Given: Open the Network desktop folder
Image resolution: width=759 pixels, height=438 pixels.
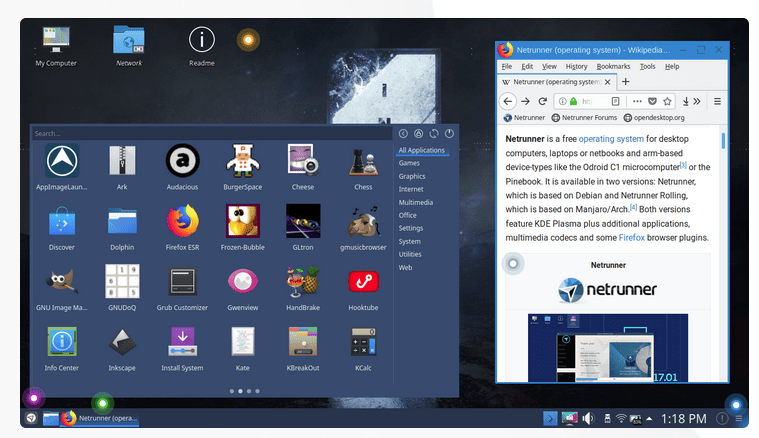Looking at the screenshot, I should click(x=129, y=47).
